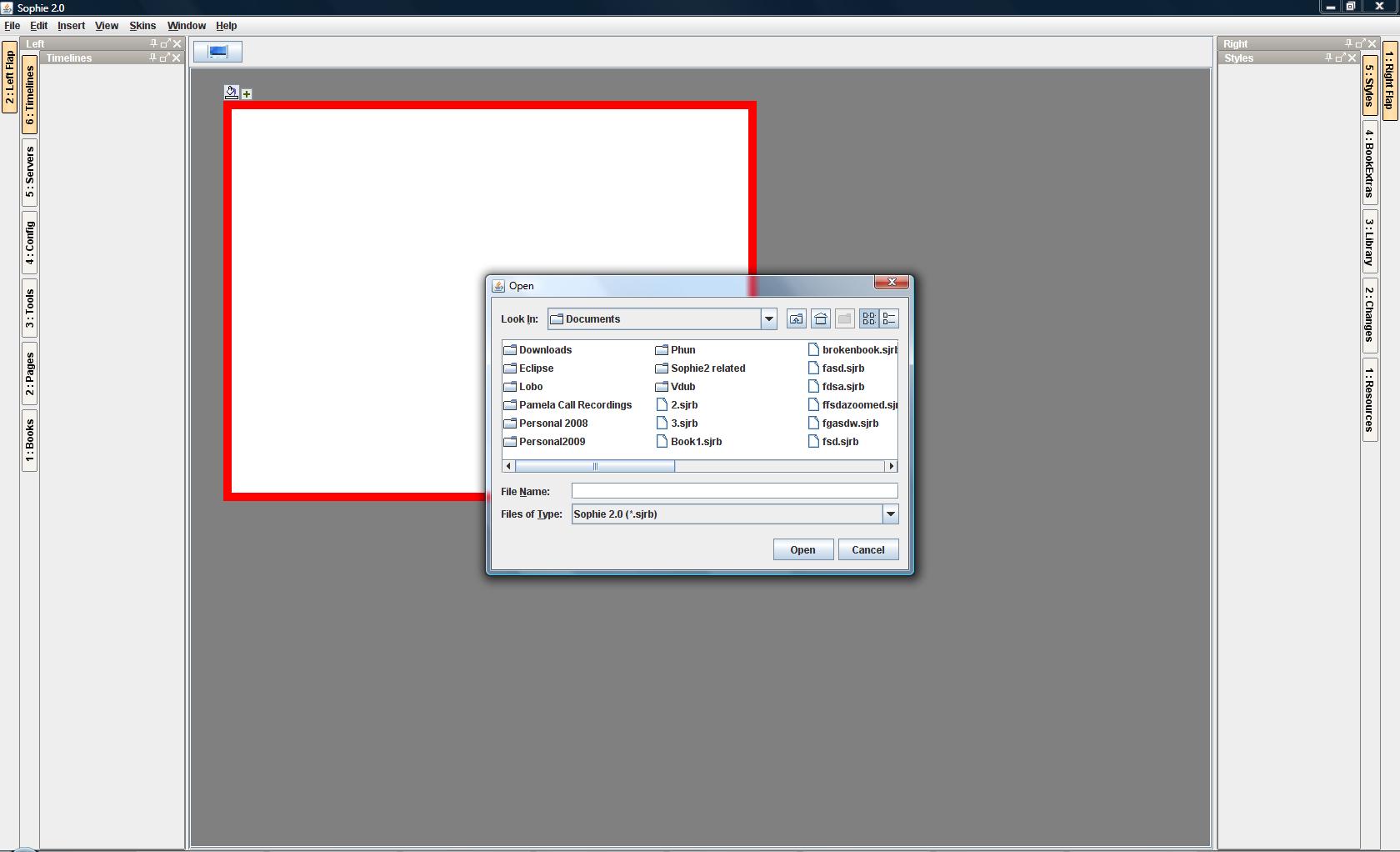Float the Right panel

point(1360,43)
